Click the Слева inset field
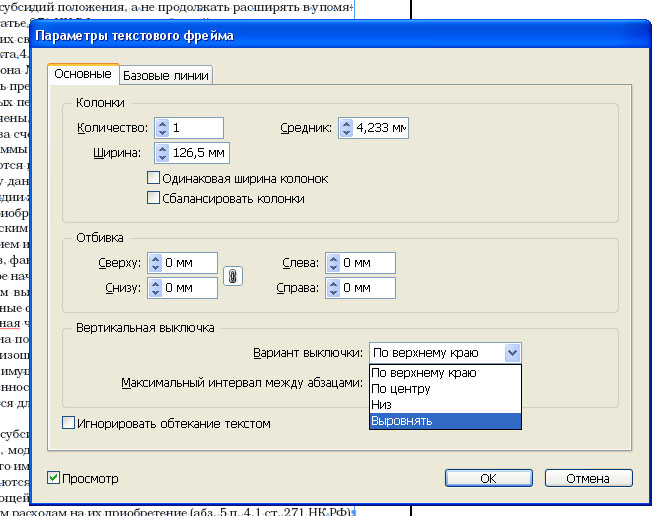The width and height of the screenshot is (671, 516). (x=368, y=263)
